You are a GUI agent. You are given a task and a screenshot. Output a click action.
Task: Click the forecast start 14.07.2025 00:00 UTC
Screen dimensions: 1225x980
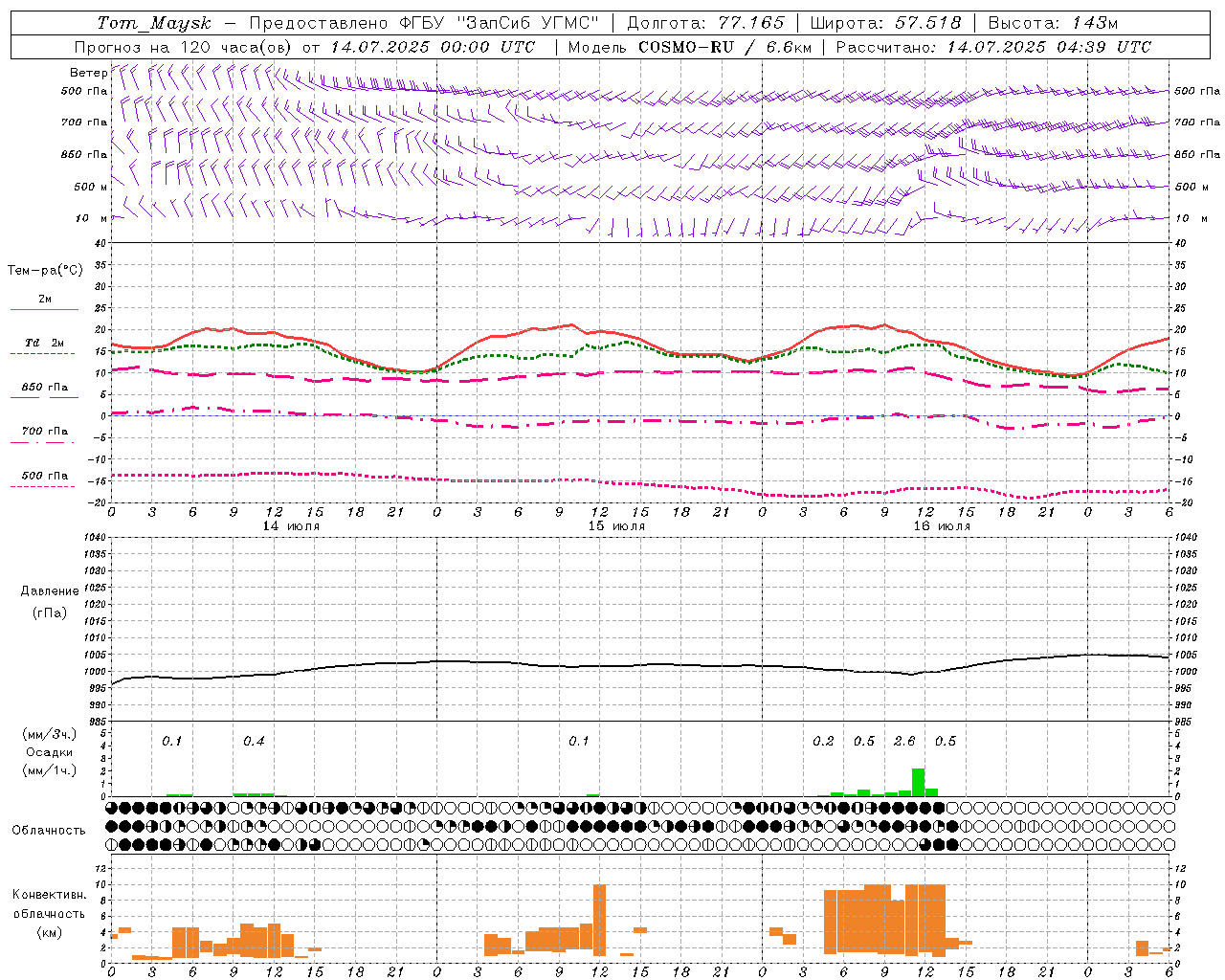[x=433, y=47]
